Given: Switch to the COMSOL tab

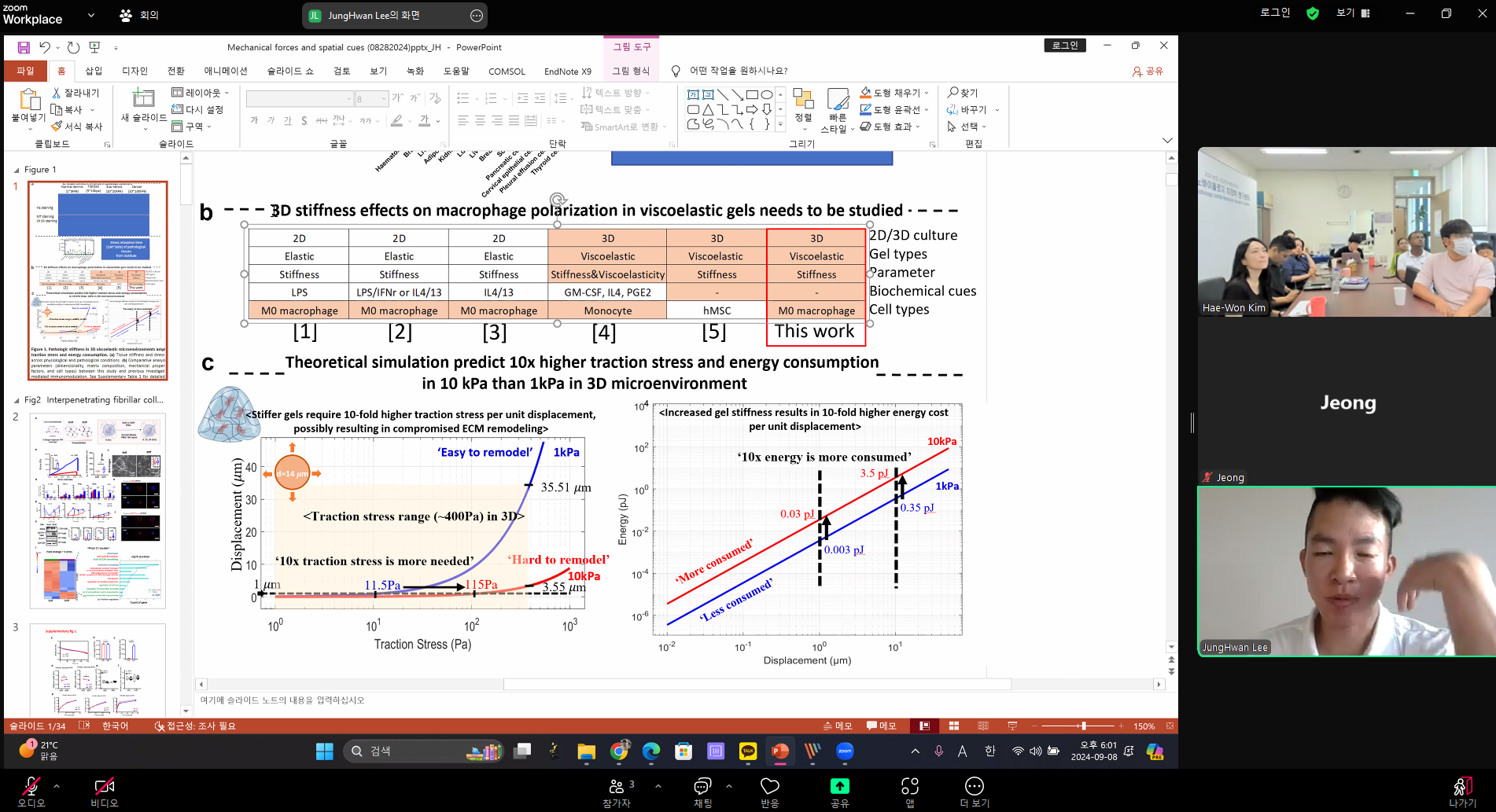Looking at the screenshot, I should tap(507, 72).
